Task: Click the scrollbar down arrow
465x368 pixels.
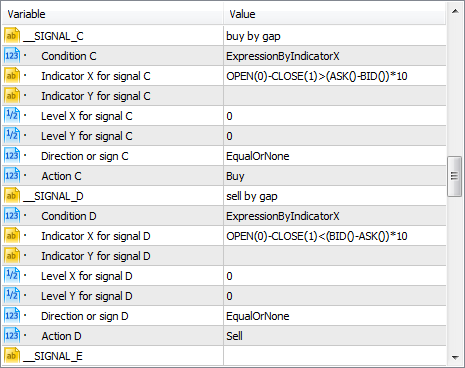Action: pos(455,357)
